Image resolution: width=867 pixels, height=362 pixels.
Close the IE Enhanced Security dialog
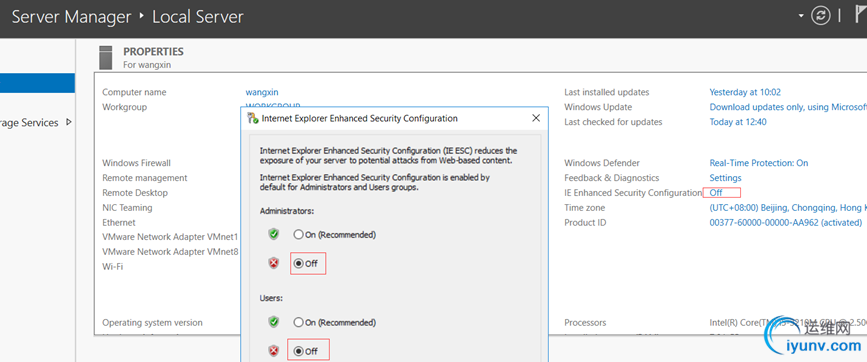[x=535, y=118]
